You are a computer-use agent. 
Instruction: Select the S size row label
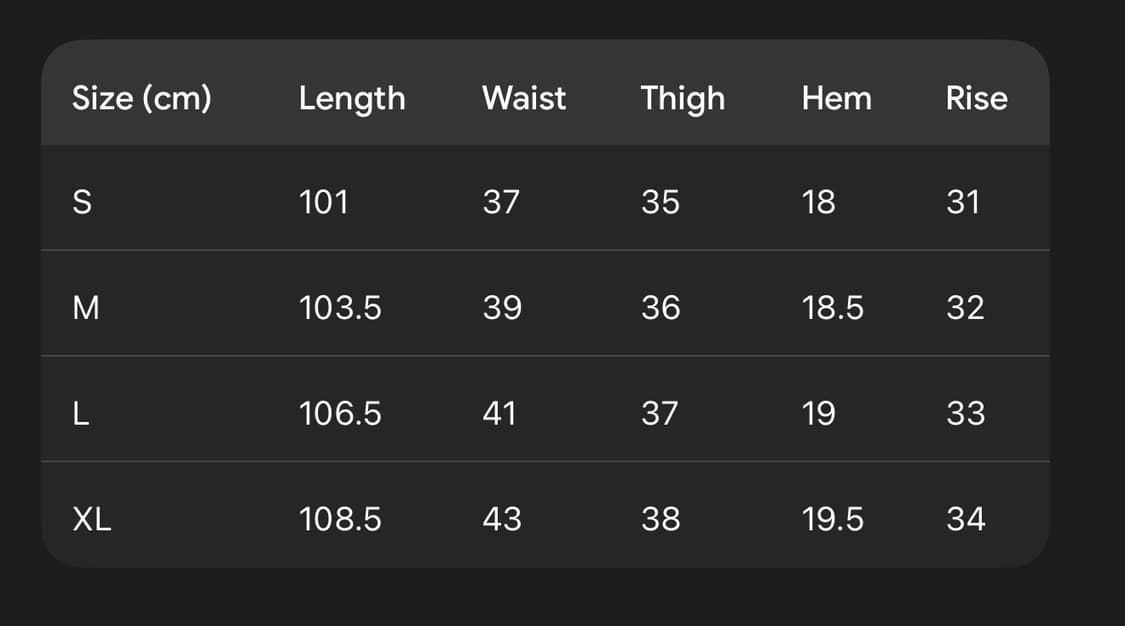click(82, 202)
